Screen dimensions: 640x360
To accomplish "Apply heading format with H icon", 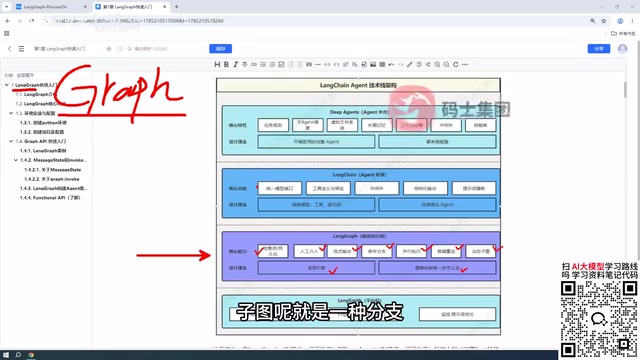I will tap(217, 64).
